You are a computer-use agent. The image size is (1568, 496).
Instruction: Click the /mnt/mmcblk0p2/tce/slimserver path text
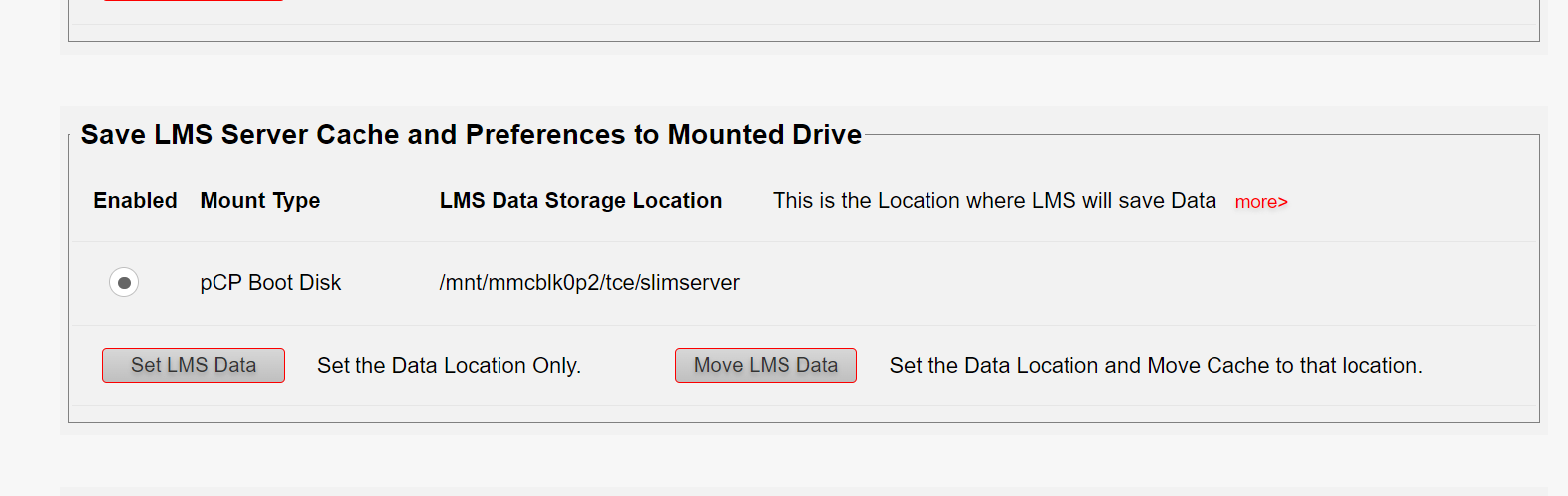[589, 283]
